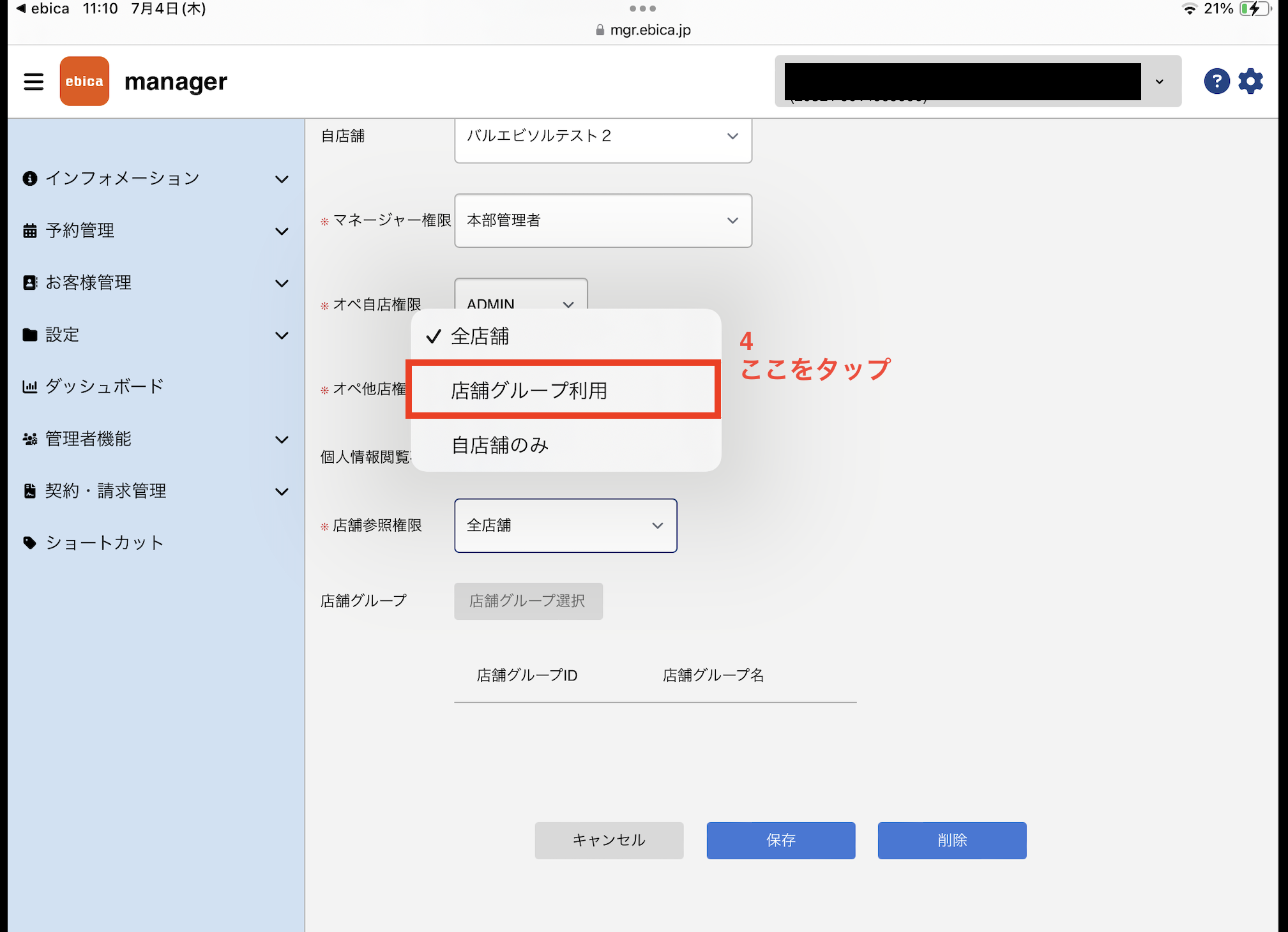This screenshot has height=932, width=1288.
Task: Click the お客様管理 contact icon
Action: click(x=29, y=283)
